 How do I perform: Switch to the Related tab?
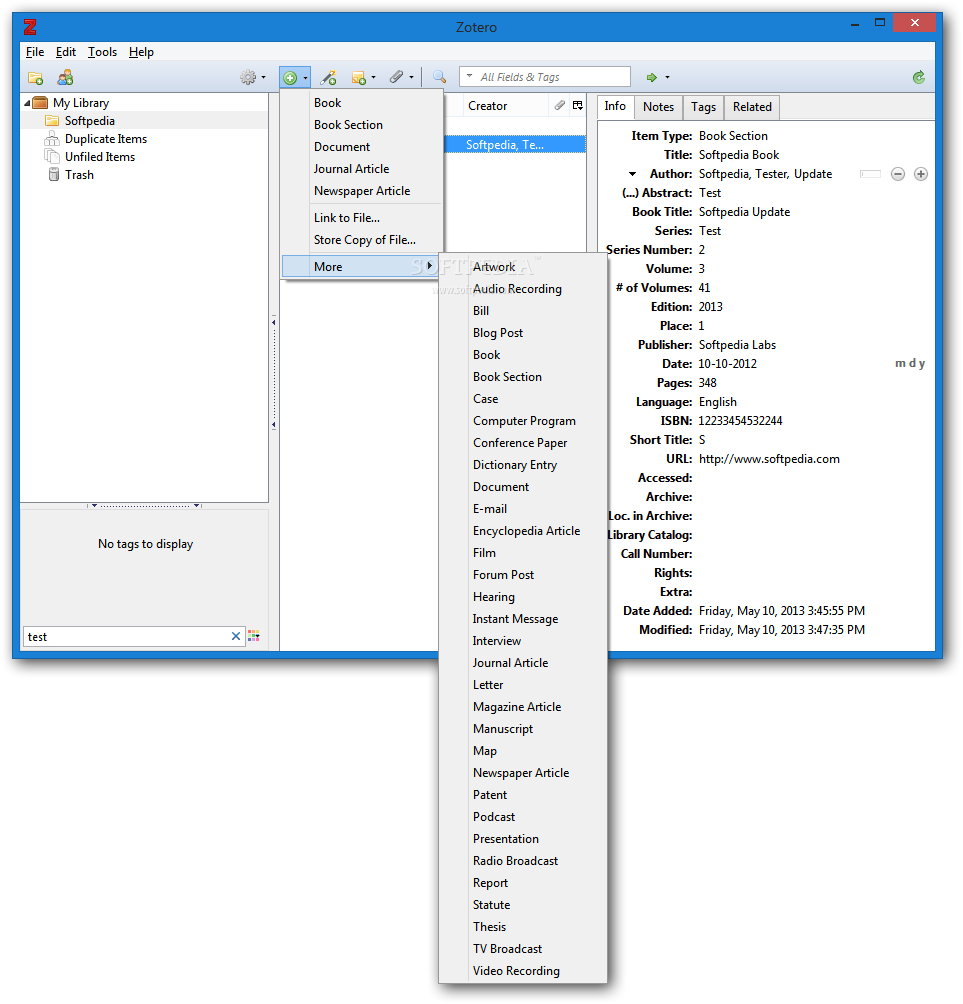point(752,107)
